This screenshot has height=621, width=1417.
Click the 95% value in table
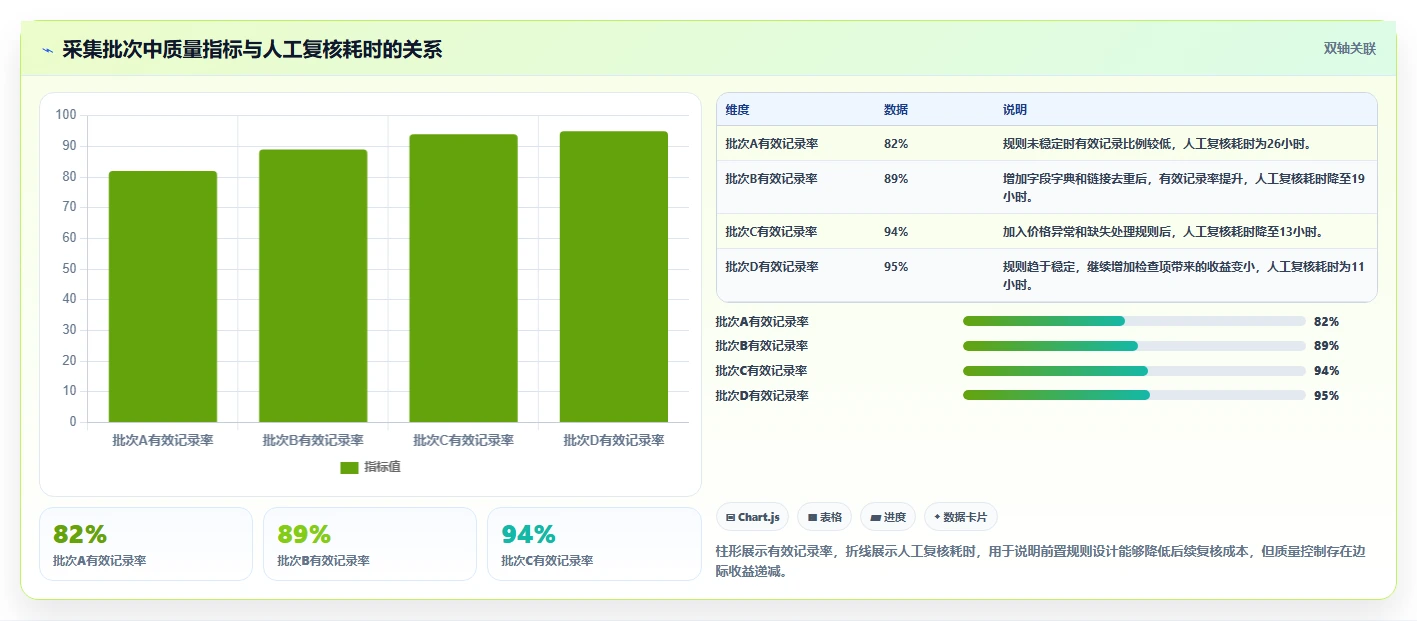tap(896, 267)
